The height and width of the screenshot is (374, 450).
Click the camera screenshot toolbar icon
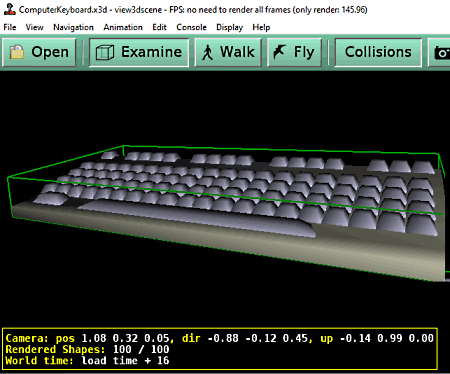tap(441, 53)
